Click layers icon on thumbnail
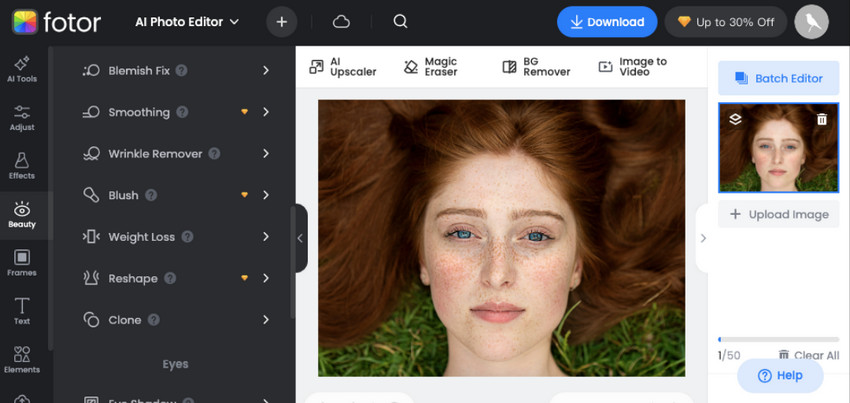Screen dimensions: 850x403 [x=735, y=119]
